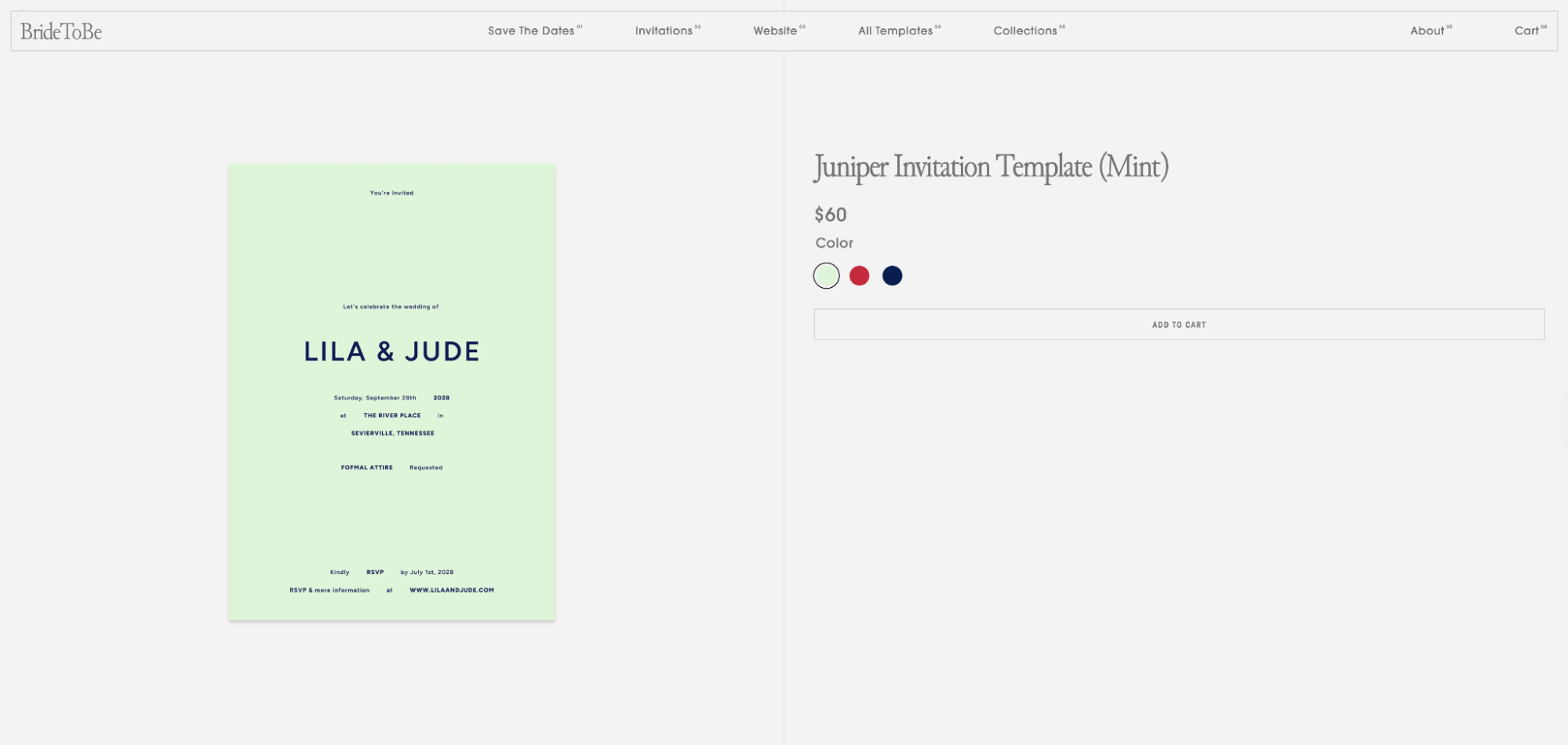Go to the Invitations page
The image size is (1568, 745).
click(664, 31)
